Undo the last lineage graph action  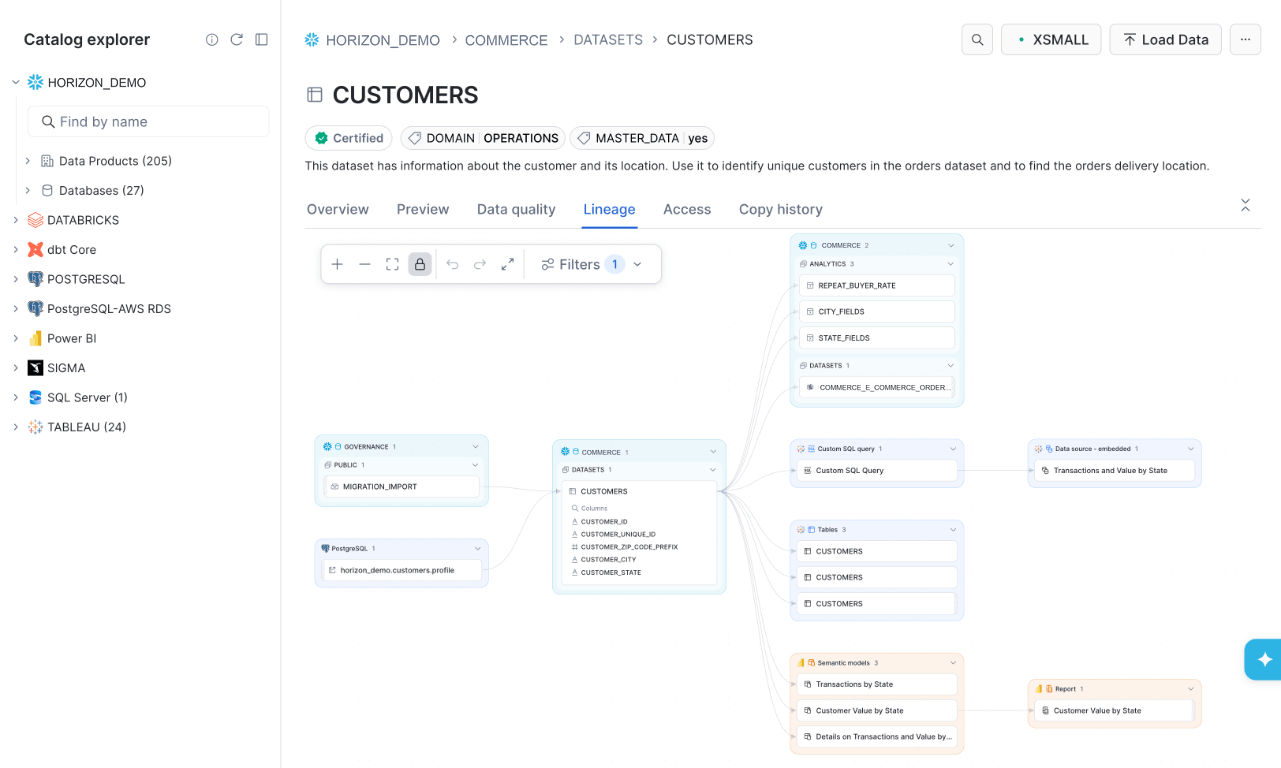(452, 264)
